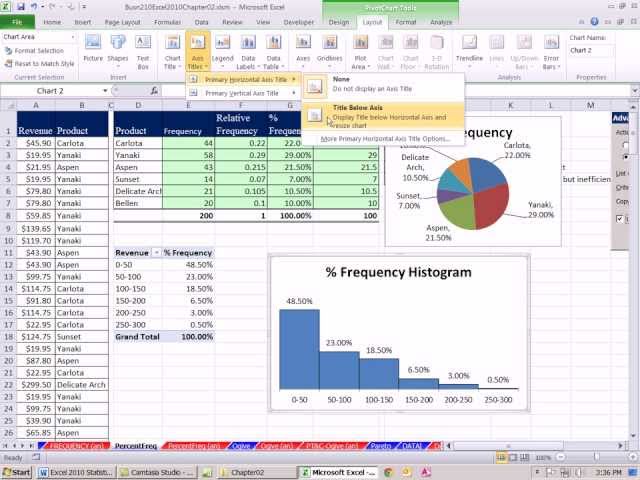This screenshot has height=480, width=640.
Task: Open Plot Area options
Action: [x=360, y=51]
